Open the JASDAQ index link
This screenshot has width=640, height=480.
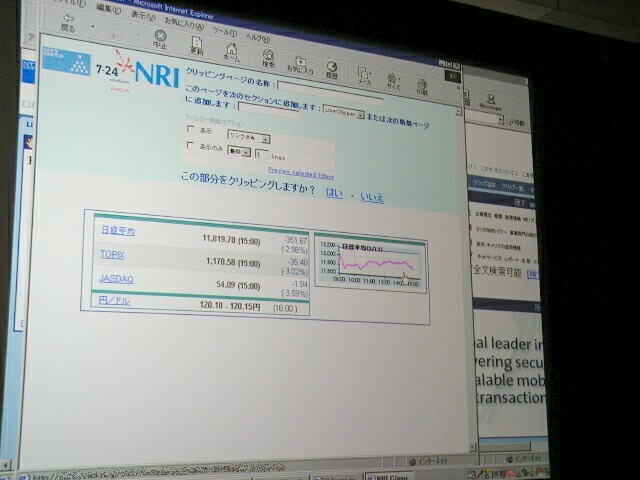[117, 278]
